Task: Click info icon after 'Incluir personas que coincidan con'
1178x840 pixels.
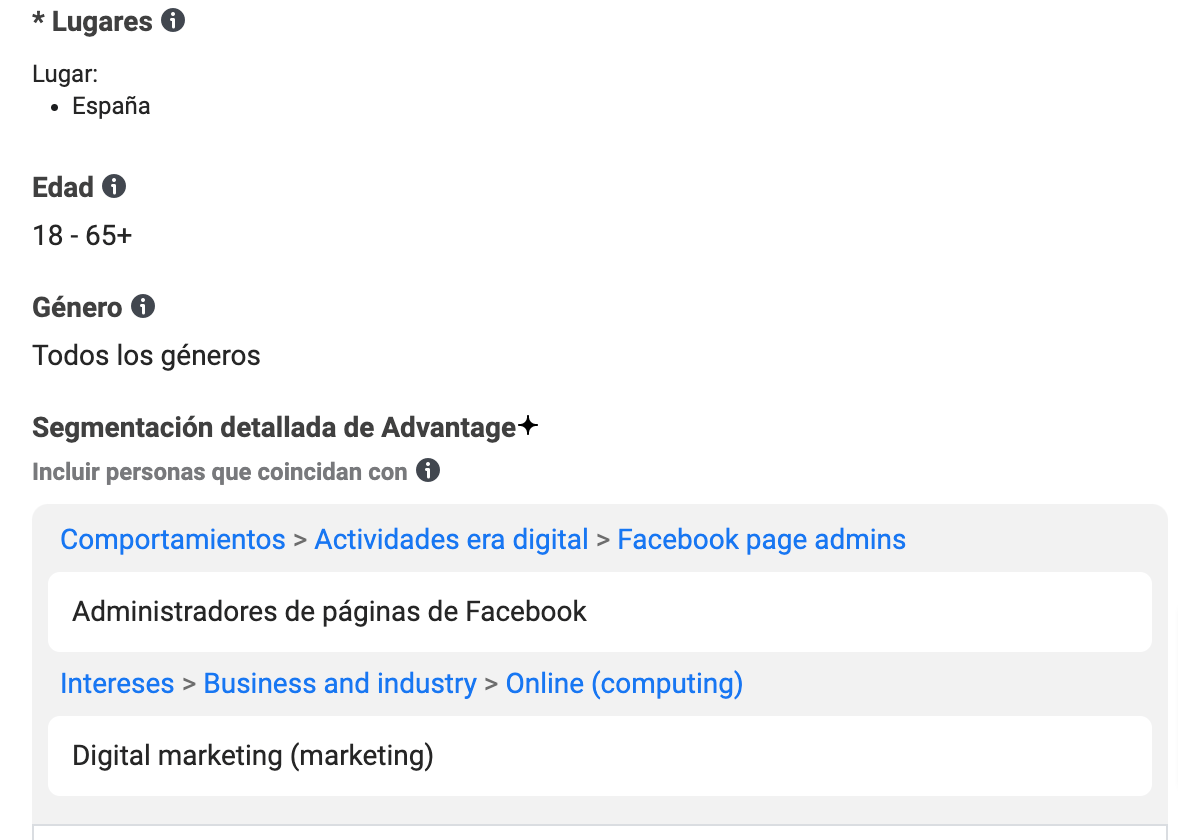Action: (428, 470)
